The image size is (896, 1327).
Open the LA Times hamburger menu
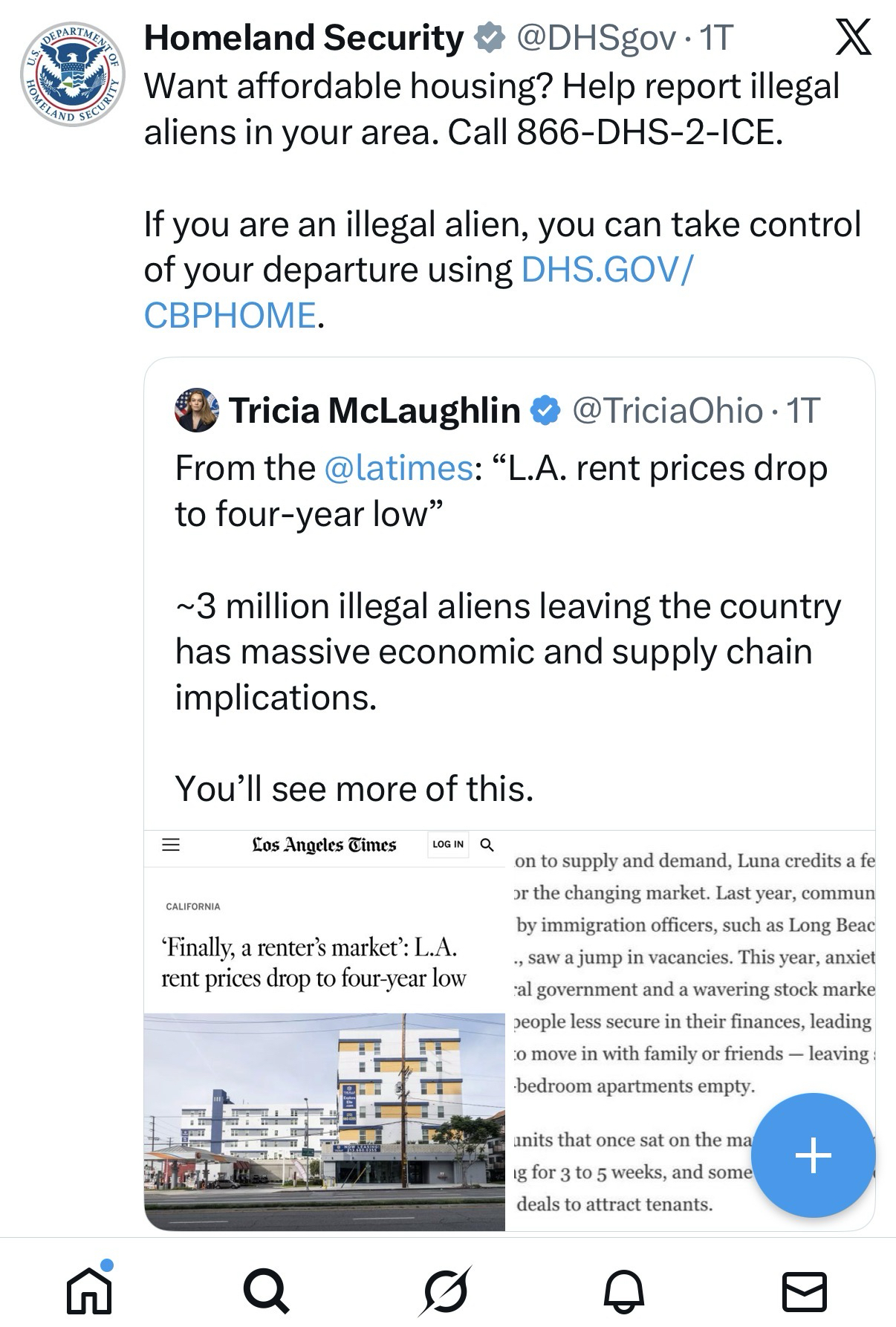pos(171,845)
